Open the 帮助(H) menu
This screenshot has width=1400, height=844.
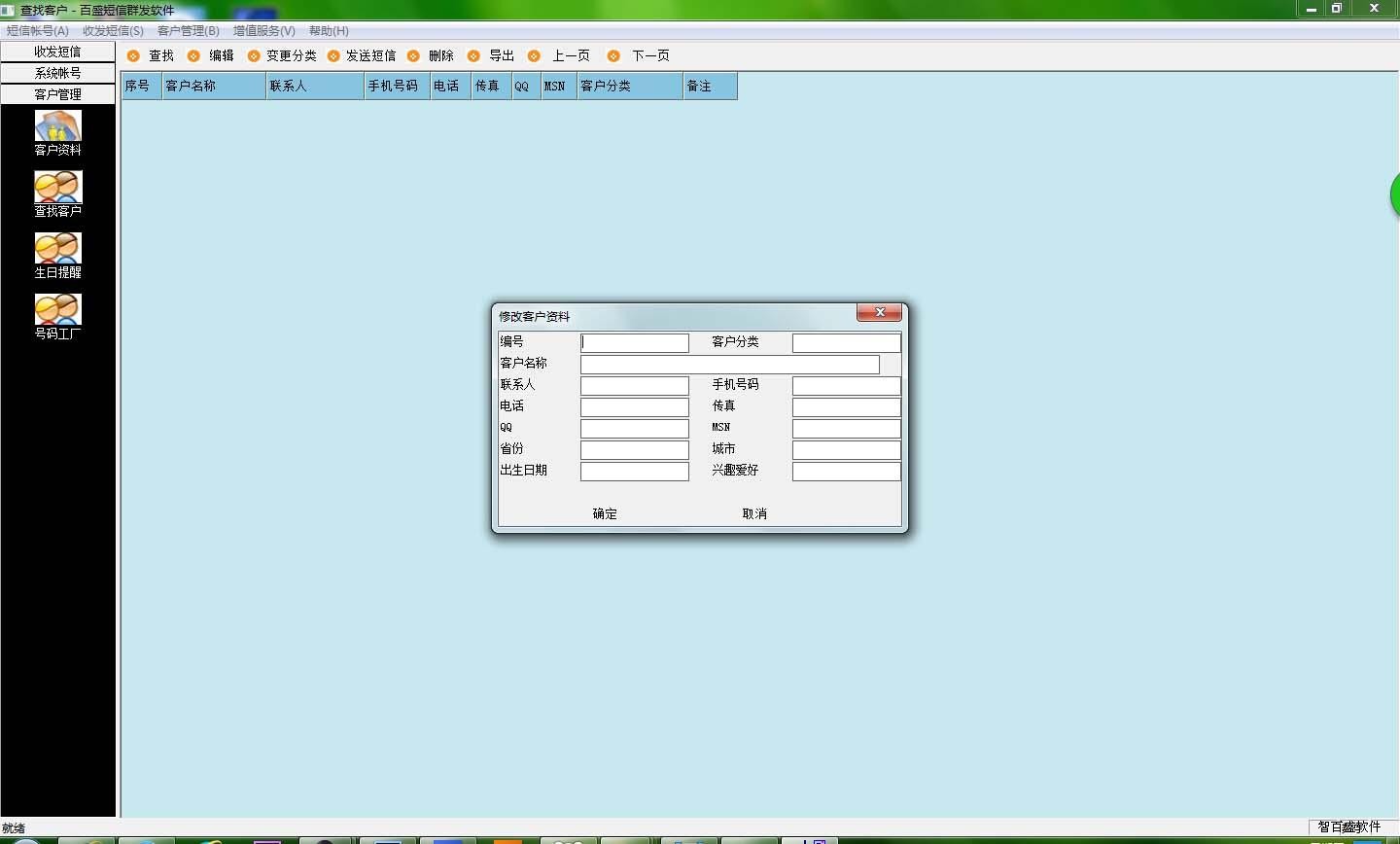pos(329,31)
